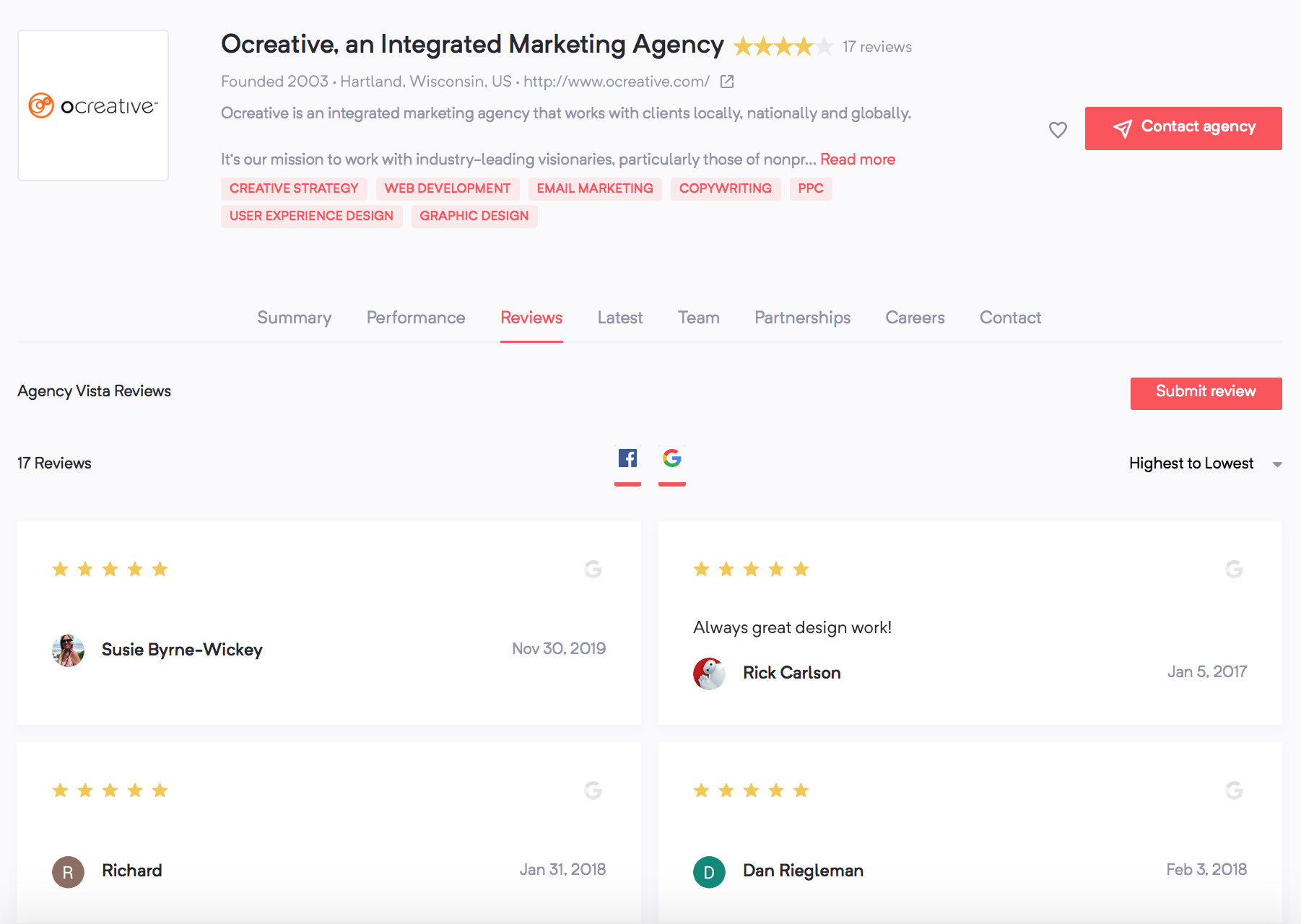1301x924 pixels.
Task: Click star rating on Susie Byrne-Wickey review
Action: point(110,570)
